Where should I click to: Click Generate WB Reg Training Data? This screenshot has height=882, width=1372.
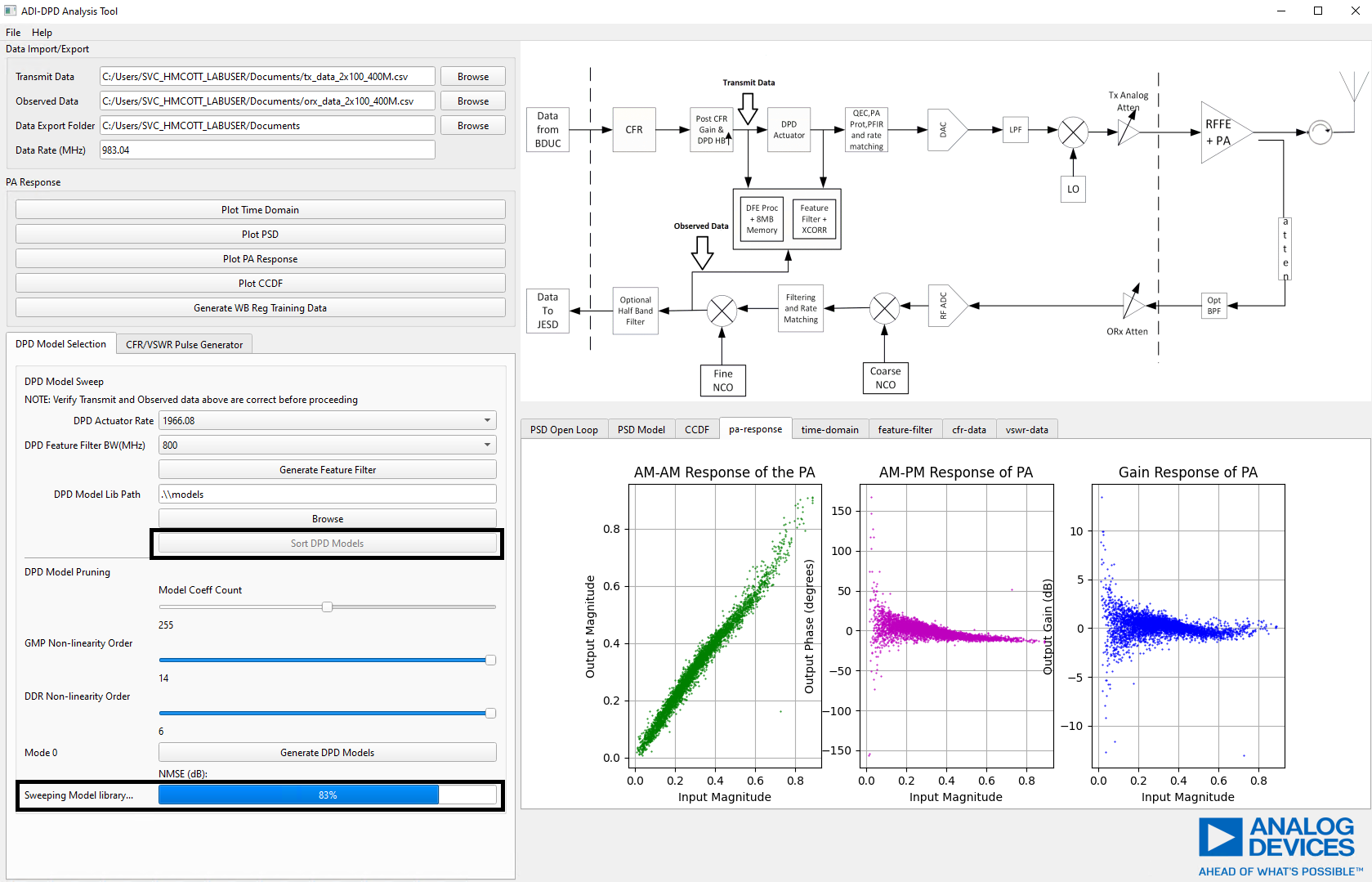coord(260,307)
